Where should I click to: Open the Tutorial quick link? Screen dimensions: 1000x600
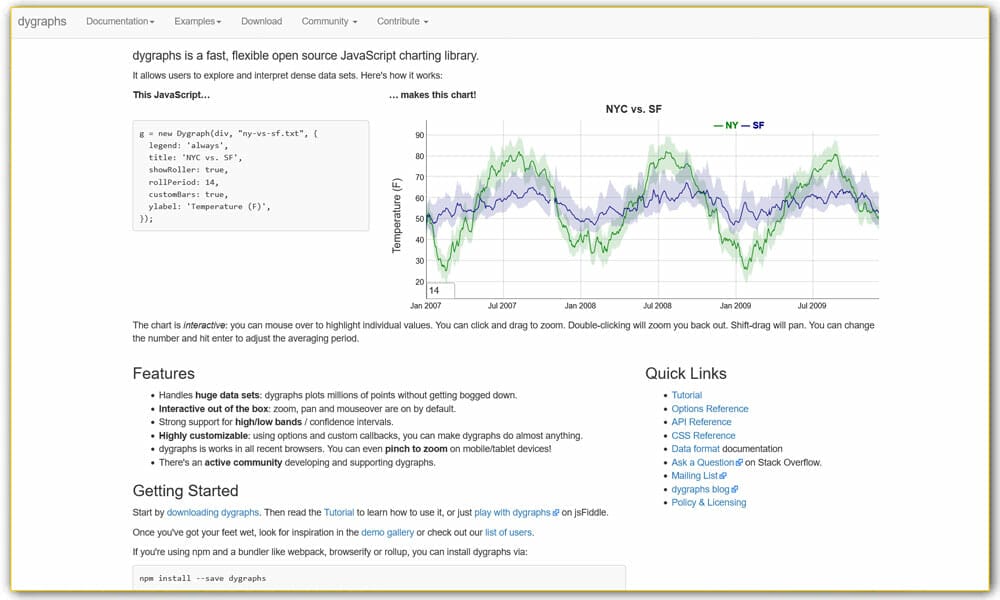click(x=687, y=395)
